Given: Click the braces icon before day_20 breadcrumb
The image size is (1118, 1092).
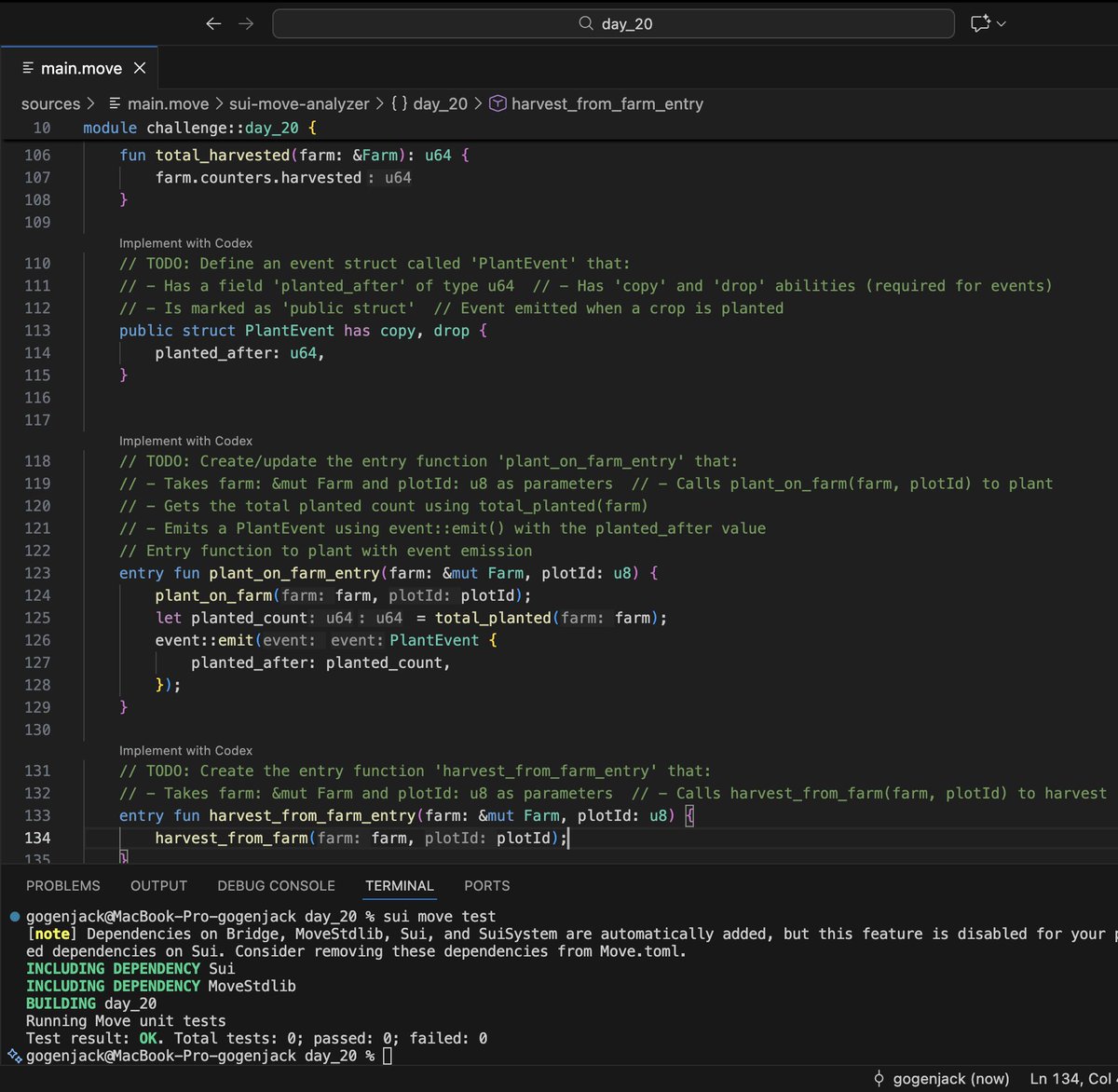Looking at the screenshot, I should click(399, 104).
